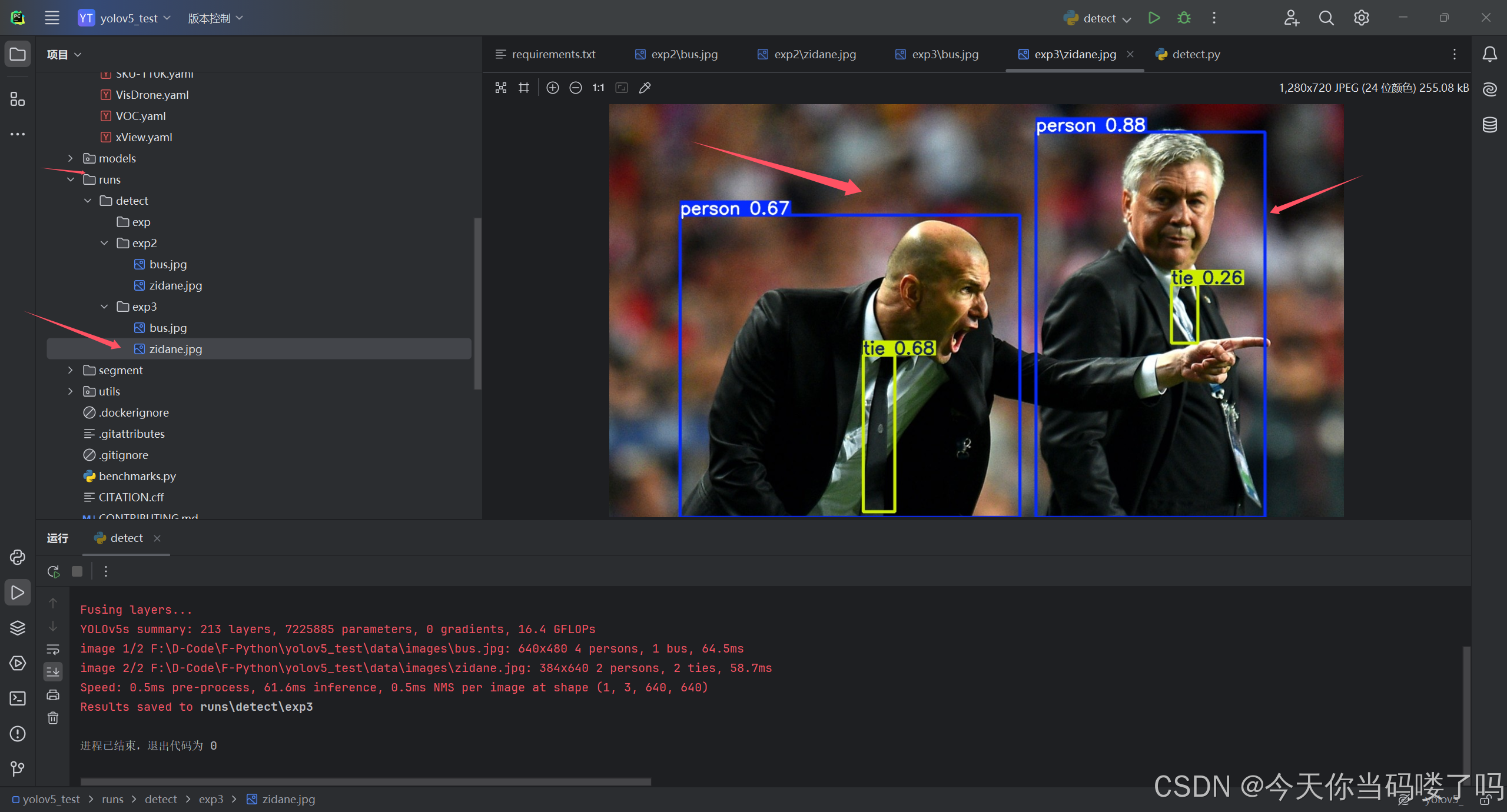The image size is (1507, 812).
Task: Collapse the exp2 folder
Action: pos(104,243)
